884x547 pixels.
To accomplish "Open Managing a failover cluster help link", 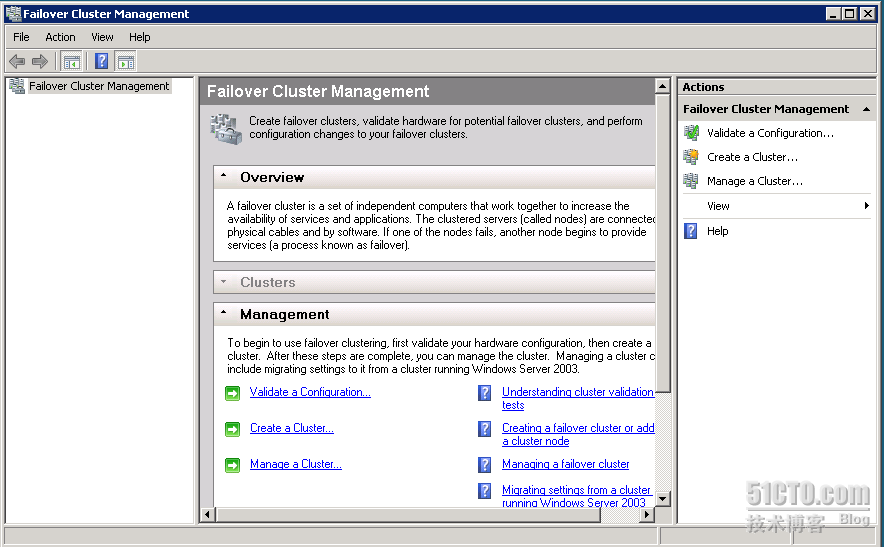I will 565,464.
